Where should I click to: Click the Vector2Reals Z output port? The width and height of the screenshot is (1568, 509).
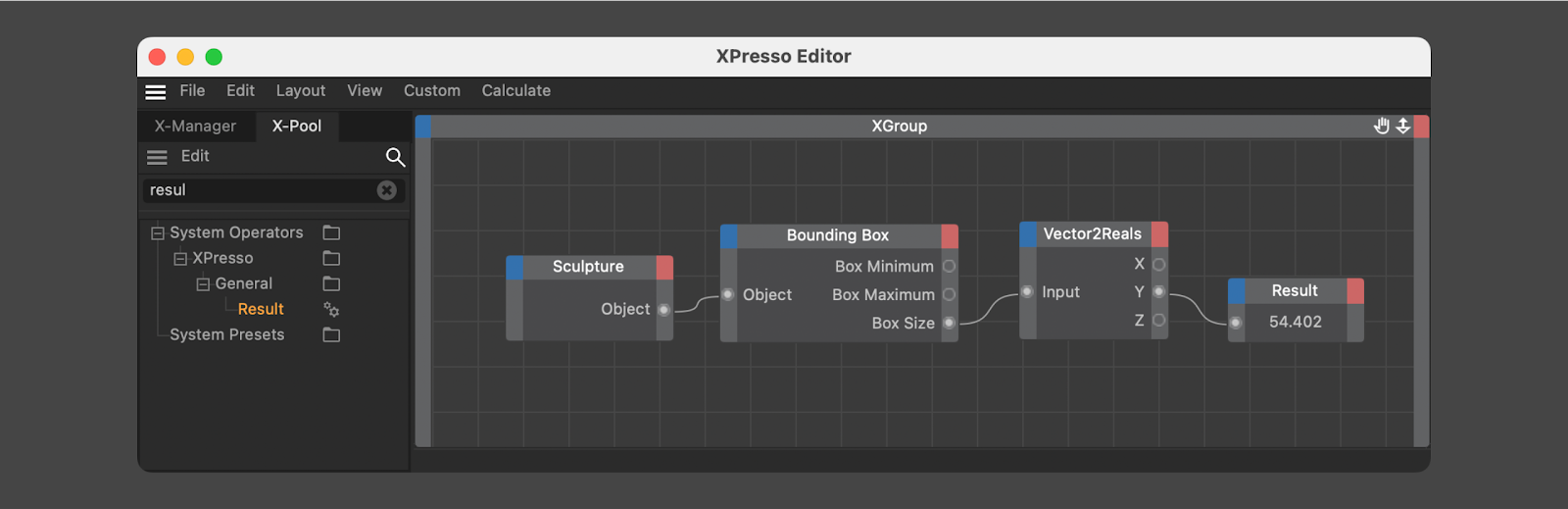[1158, 320]
